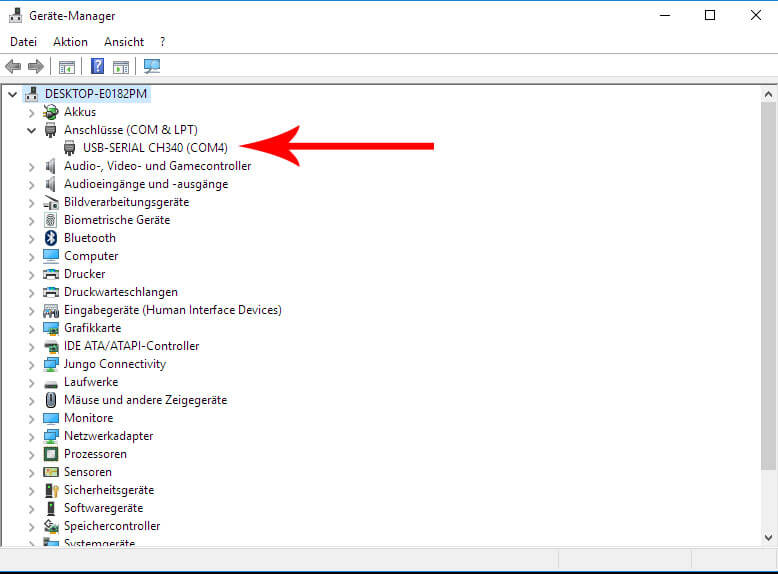Select the Bluetooth tree entry text

[x=90, y=238]
